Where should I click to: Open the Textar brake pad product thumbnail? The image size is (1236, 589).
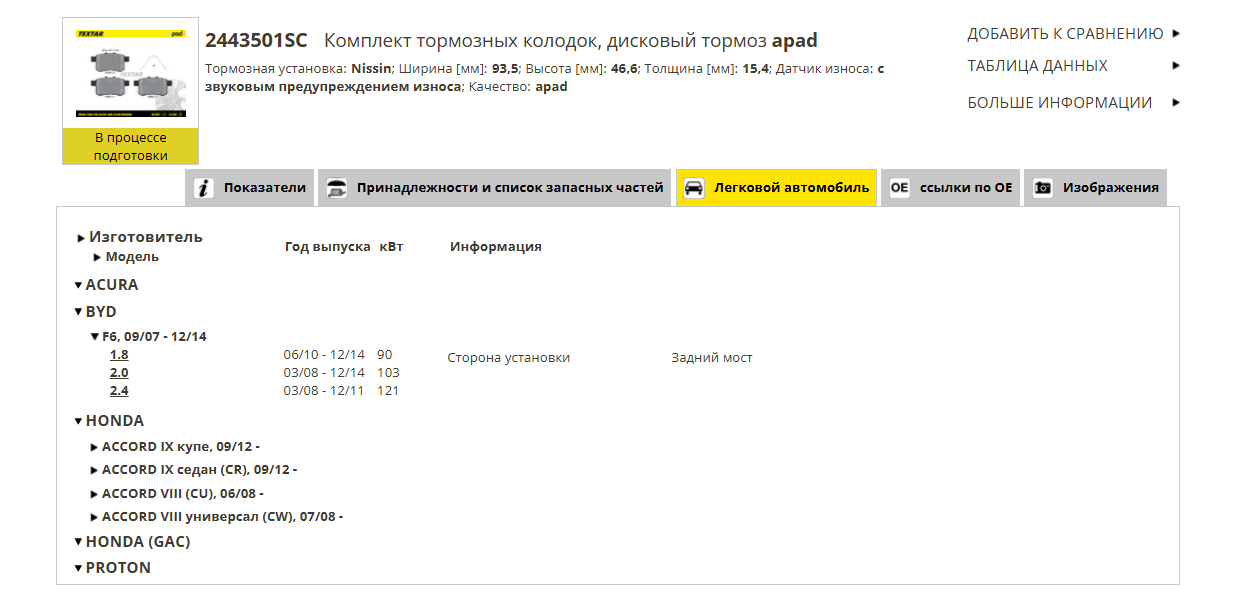(x=130, y=73)
